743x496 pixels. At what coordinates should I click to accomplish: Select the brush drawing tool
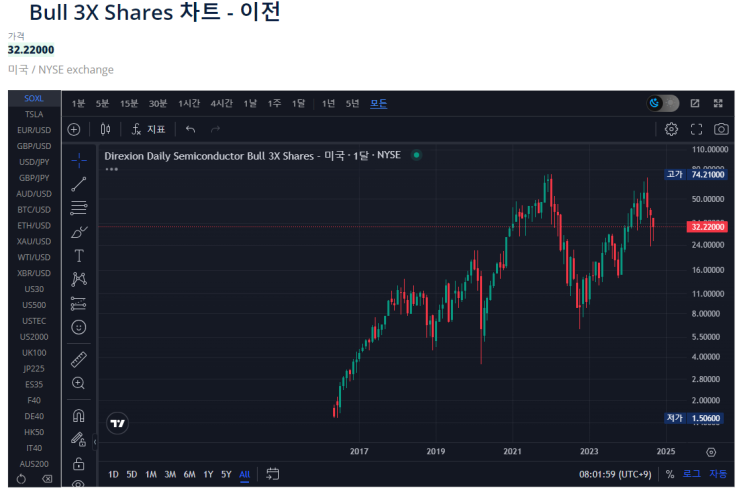[x=79, y=231]
